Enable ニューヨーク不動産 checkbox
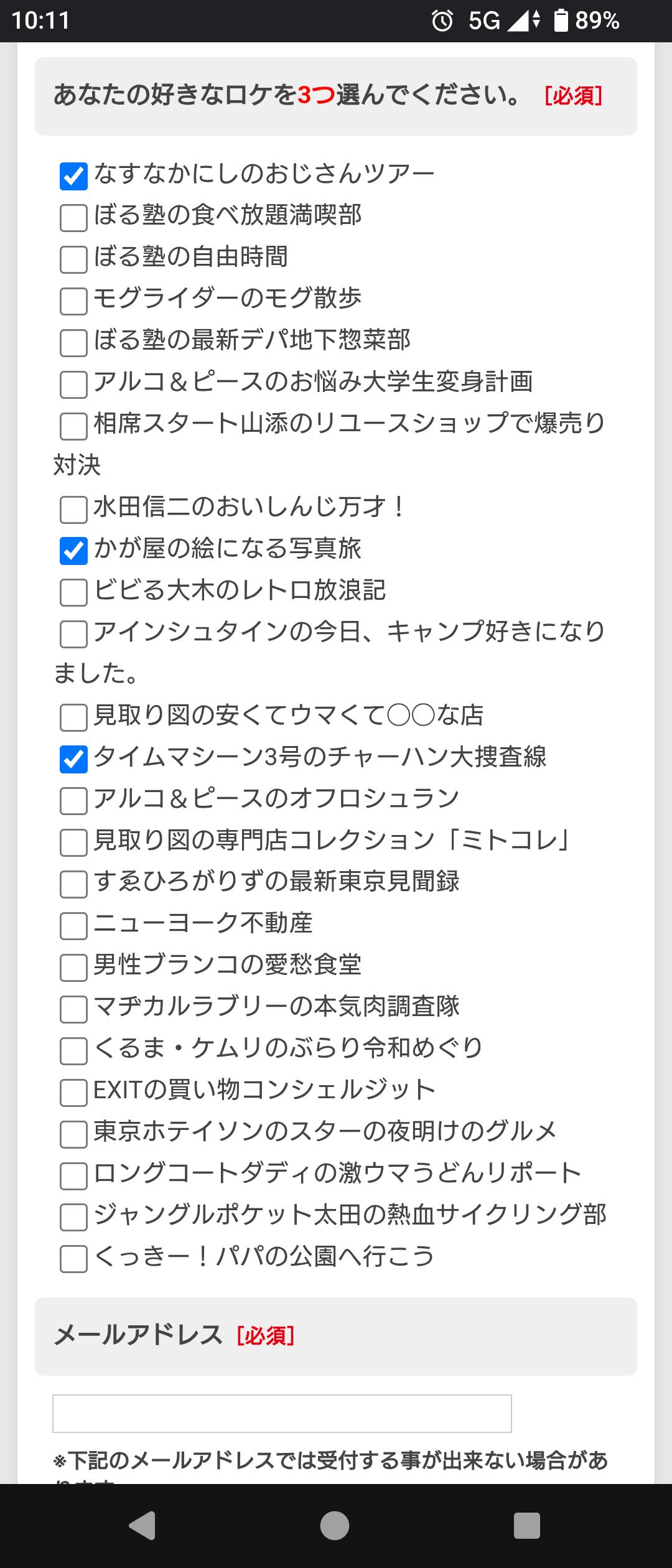This screenshot has height=1568, width=672. pyautogui.click(x=73, y=926)
